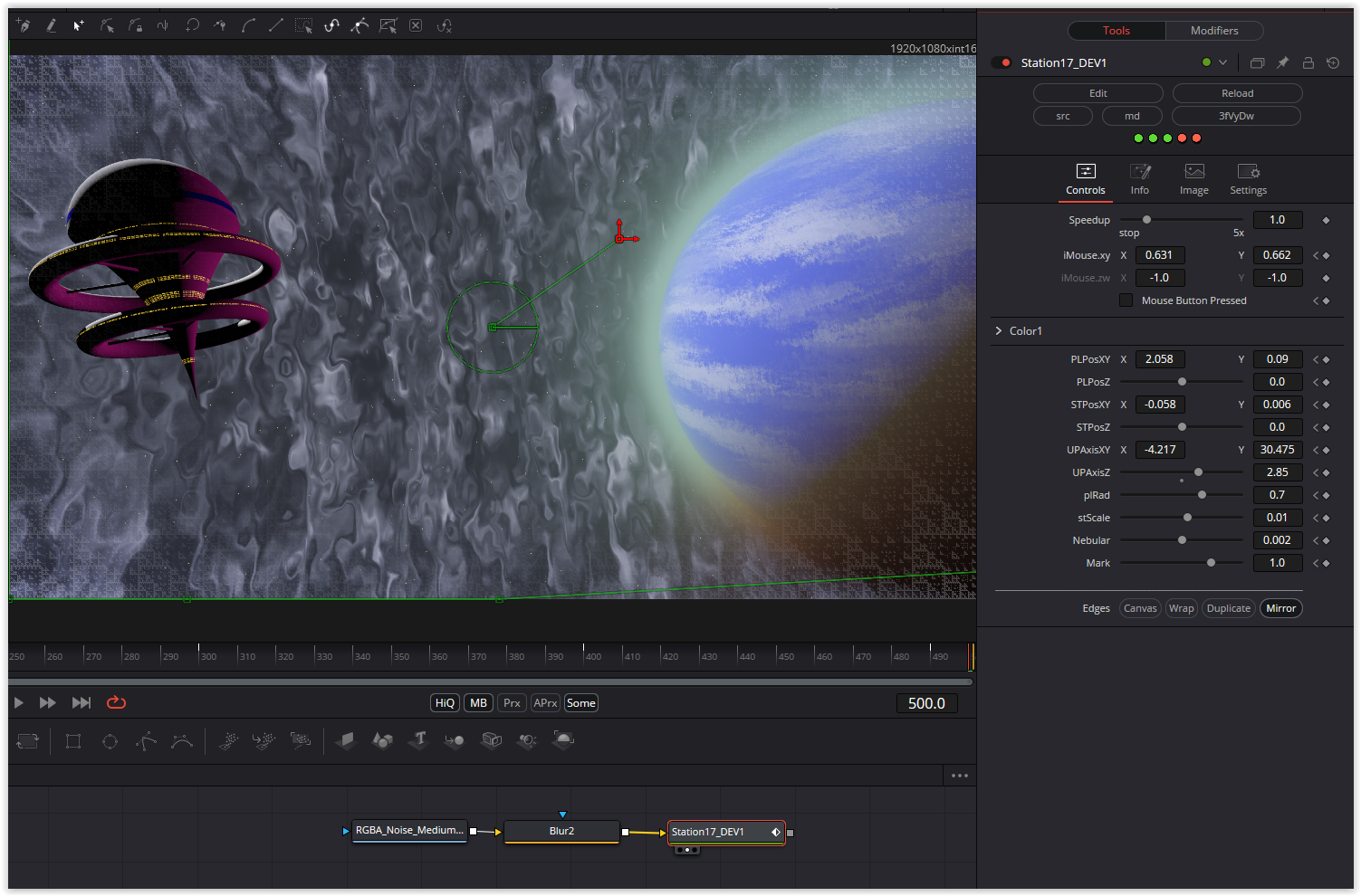Viewport: 1361px width, 896px height.
Task: Add a Camera3D node from the toolbar
Action: [491, 741]
